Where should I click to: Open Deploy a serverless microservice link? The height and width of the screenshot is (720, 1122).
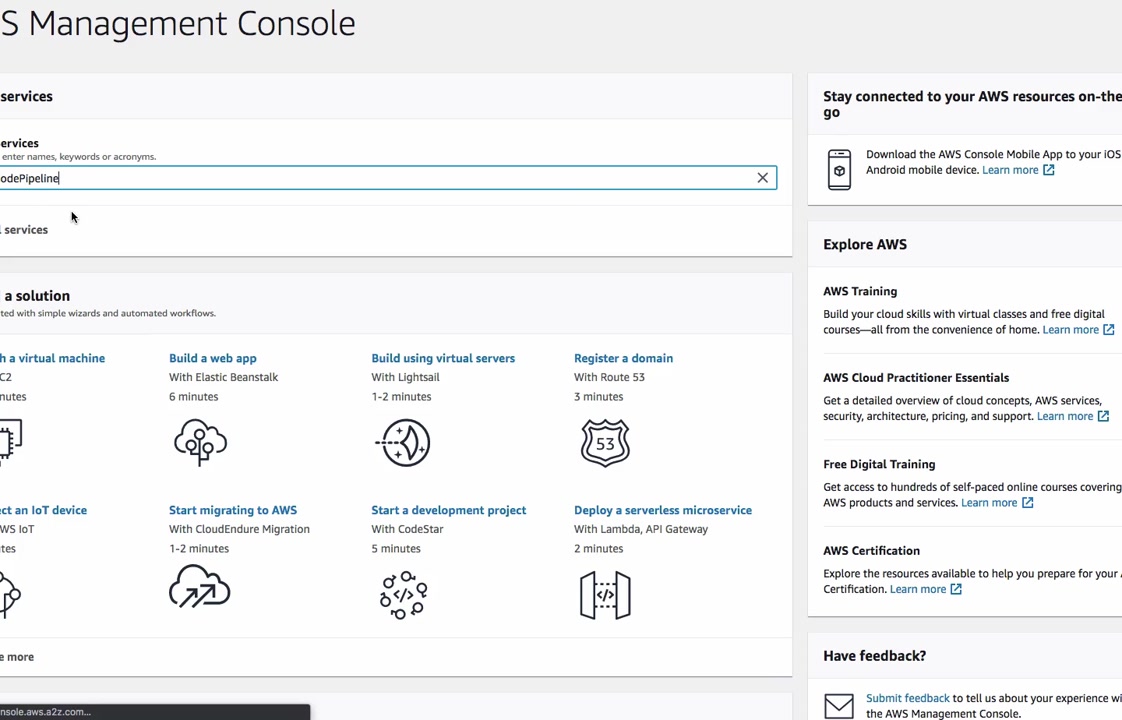click(x=663, y=510)
